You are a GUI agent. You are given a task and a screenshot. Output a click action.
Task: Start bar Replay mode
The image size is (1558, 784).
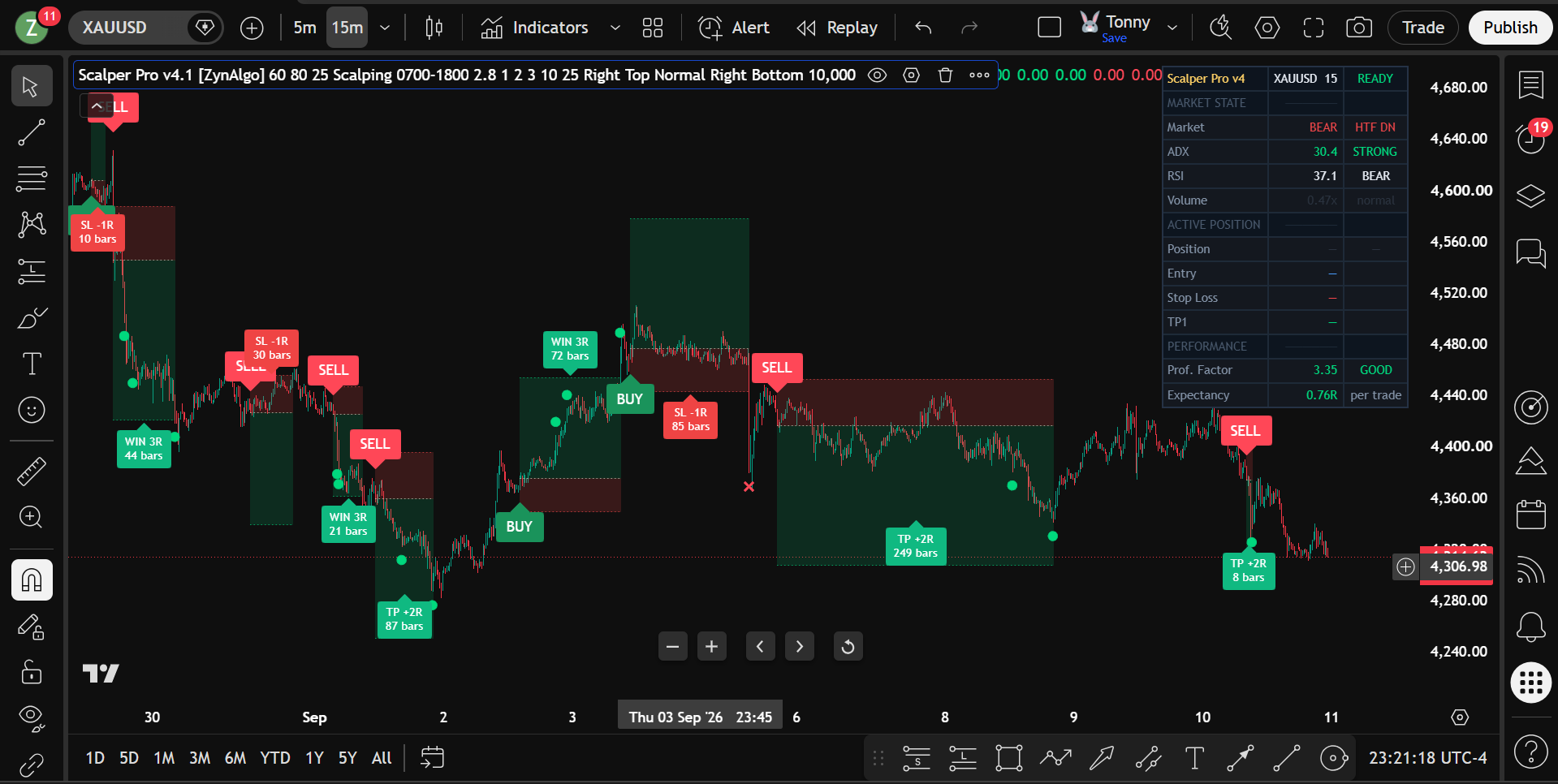[836, 28]
